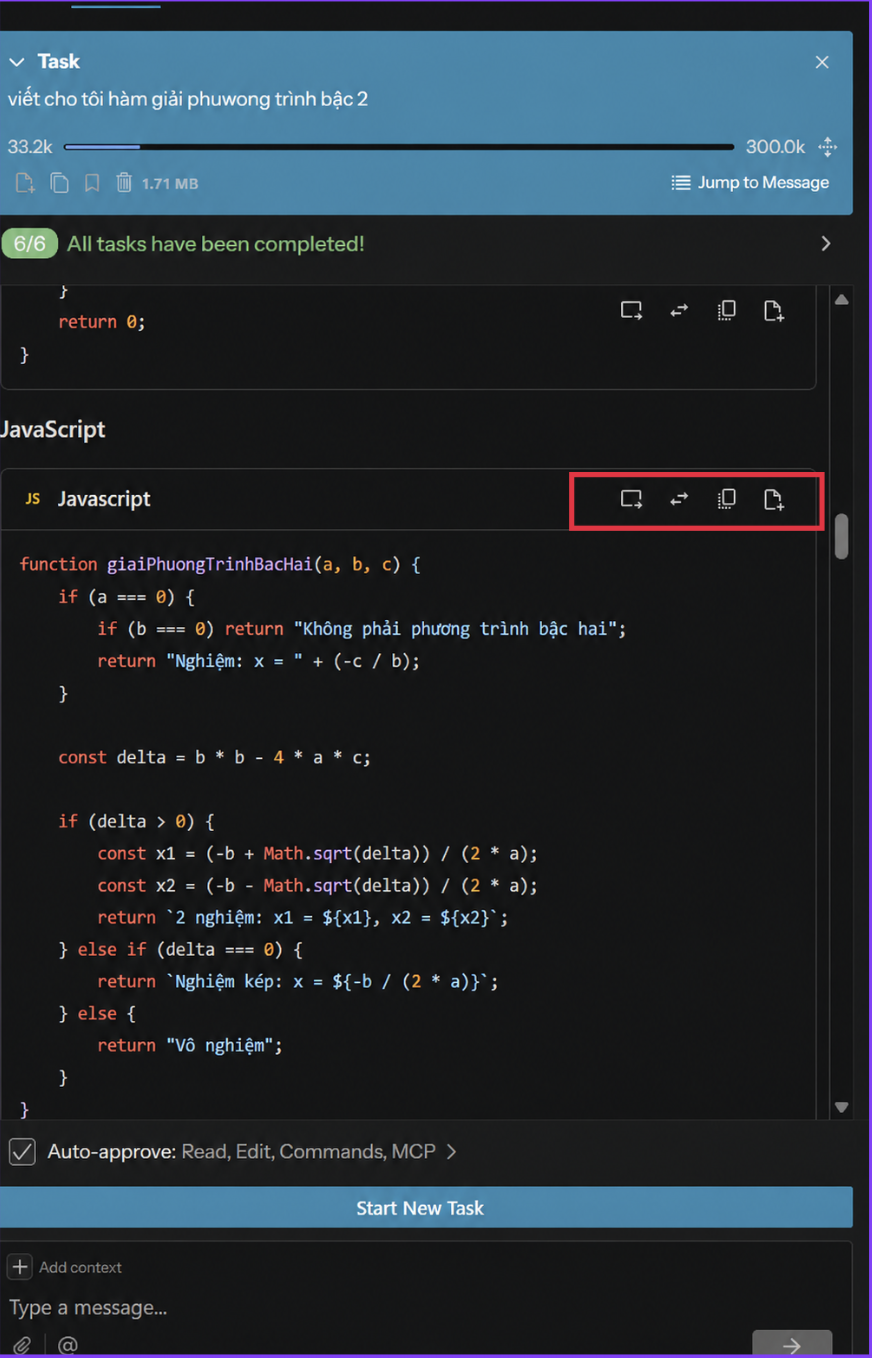Click 'All tasks have been completed!' text

pyautogui.click(x=216, y=244)
